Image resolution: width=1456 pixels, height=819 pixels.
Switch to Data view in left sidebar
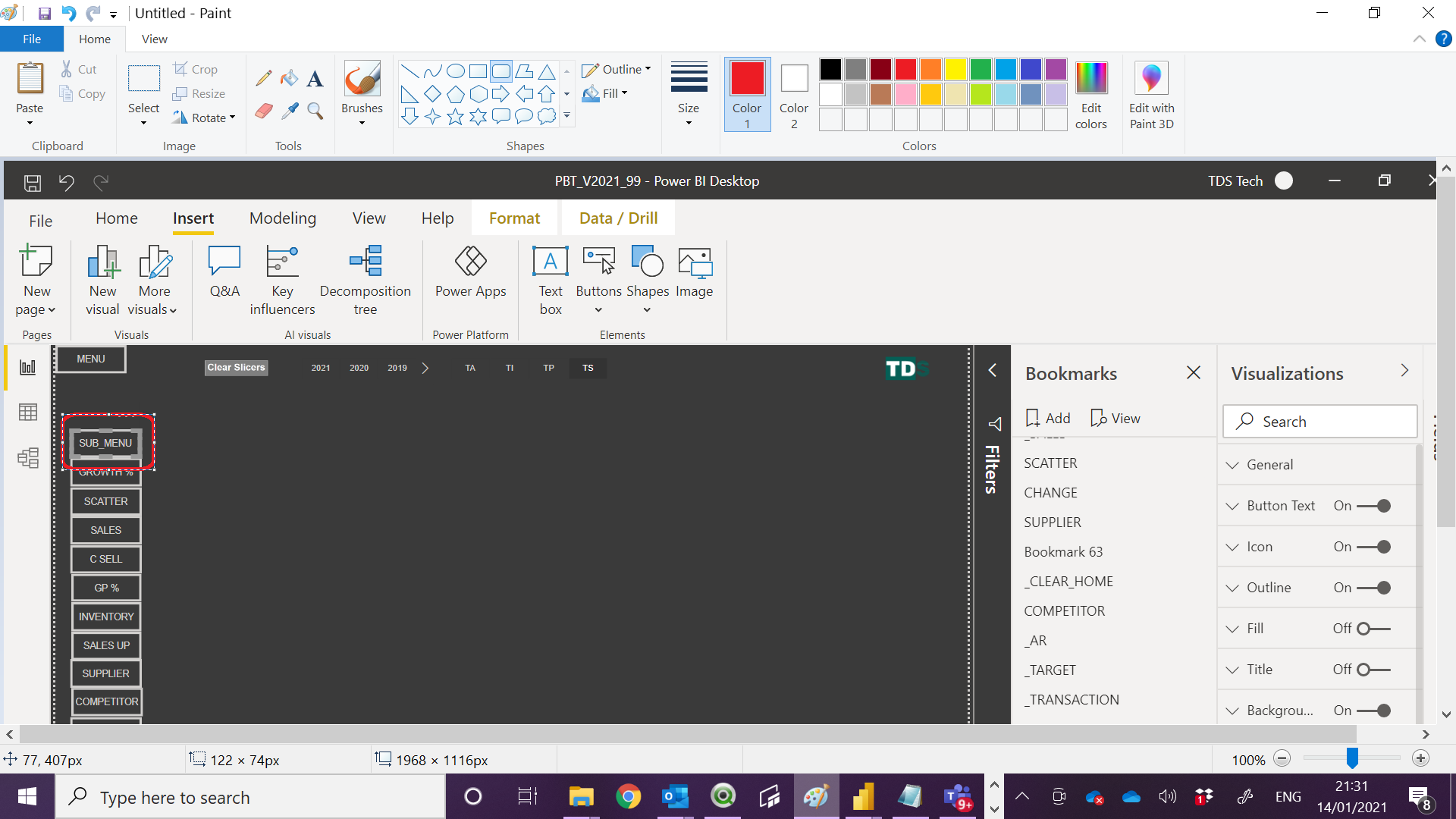28,412
